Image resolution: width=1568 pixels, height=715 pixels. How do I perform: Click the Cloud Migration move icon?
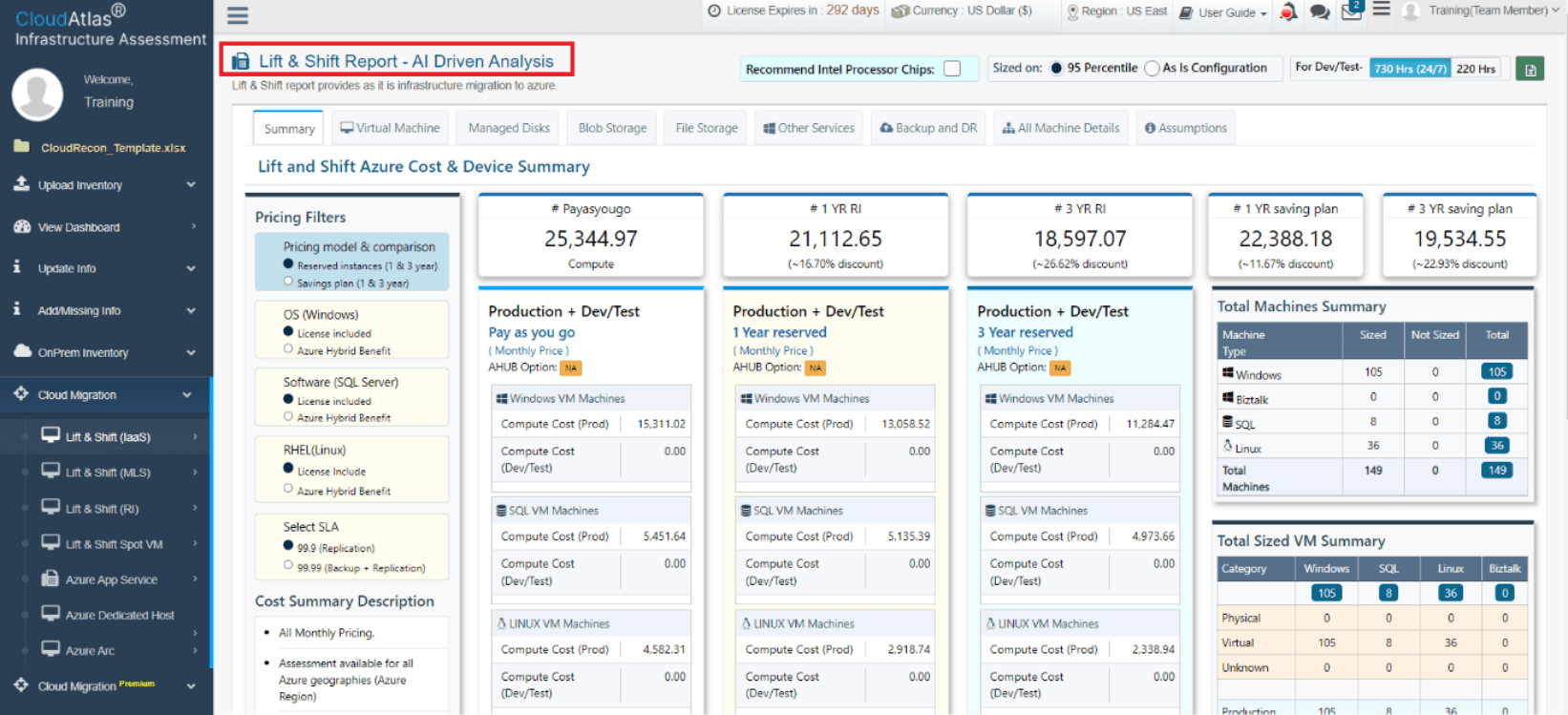click(x=21, y=393)
